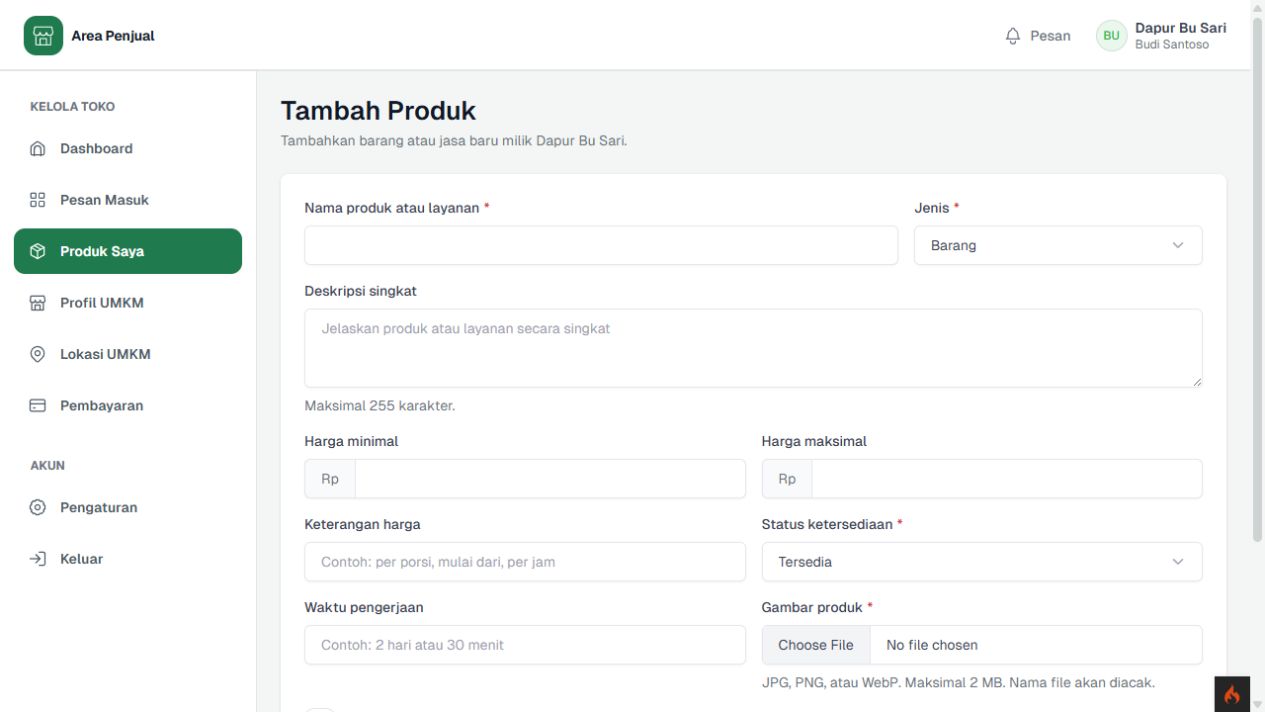Click the BU profile avatar
Image resolution: width=1265 pixels, height=712 pixels.
(1111, 36)
